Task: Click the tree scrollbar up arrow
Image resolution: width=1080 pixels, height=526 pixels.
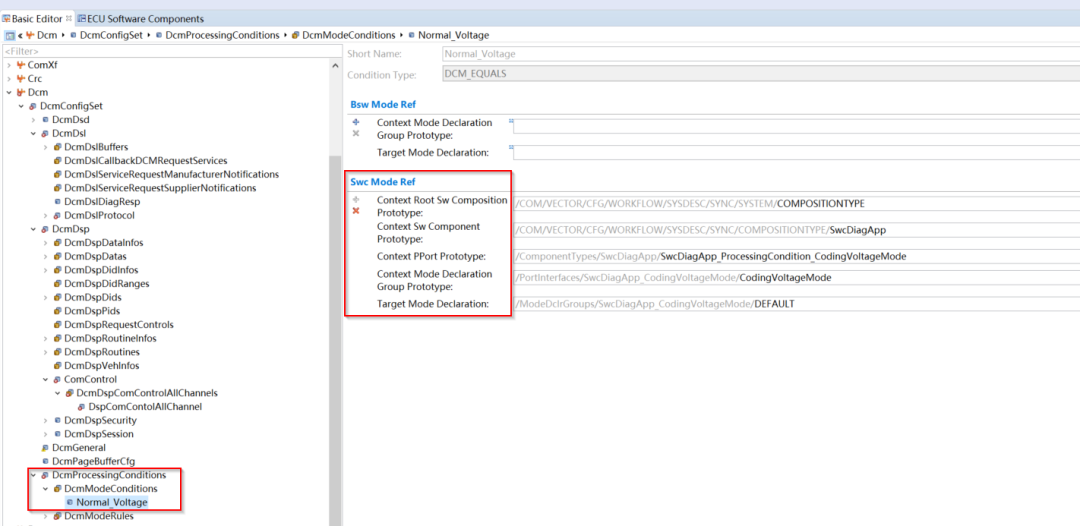Action: coord(335,65)
